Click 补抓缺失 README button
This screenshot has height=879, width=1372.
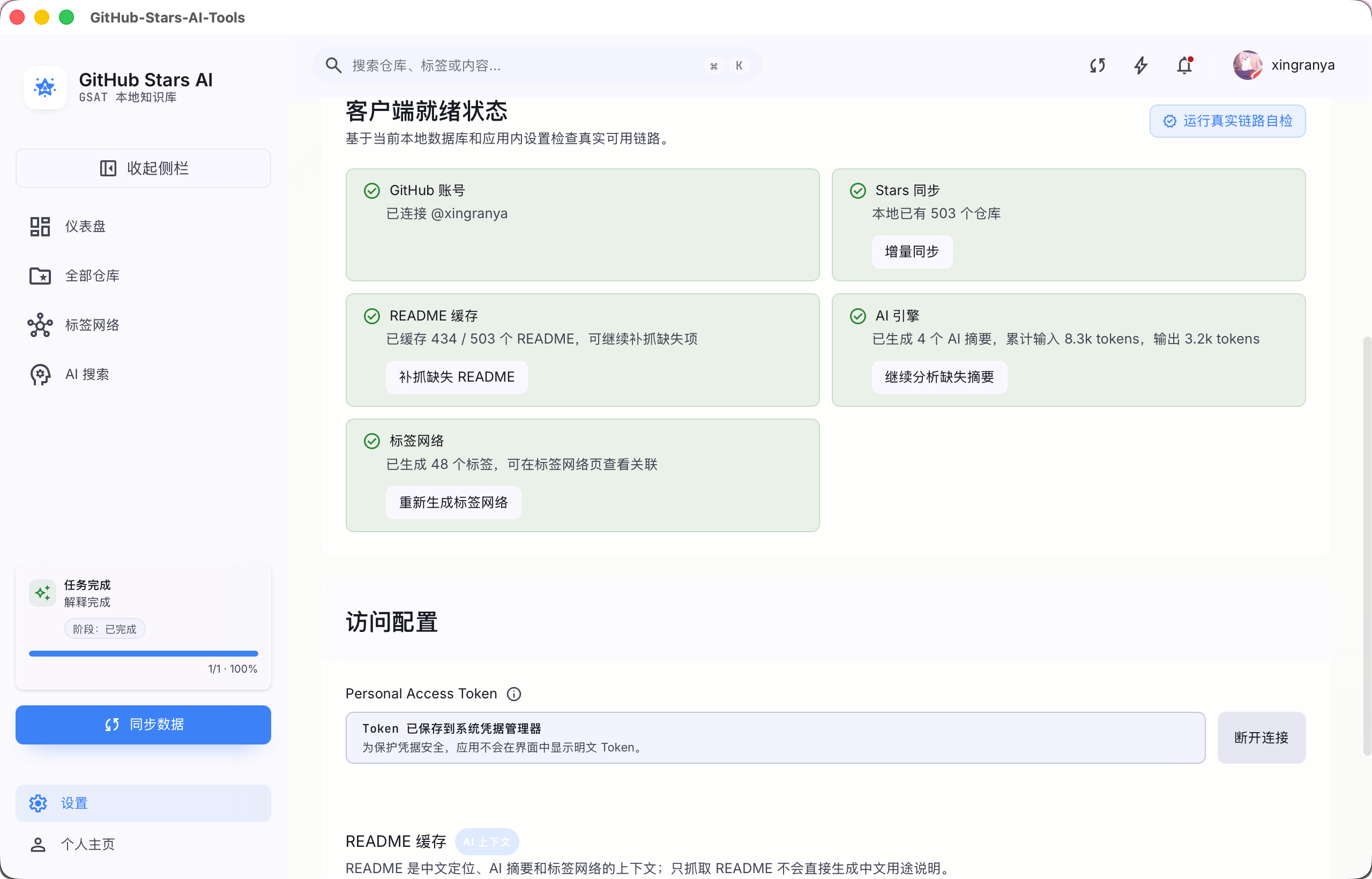coord(457,377)
